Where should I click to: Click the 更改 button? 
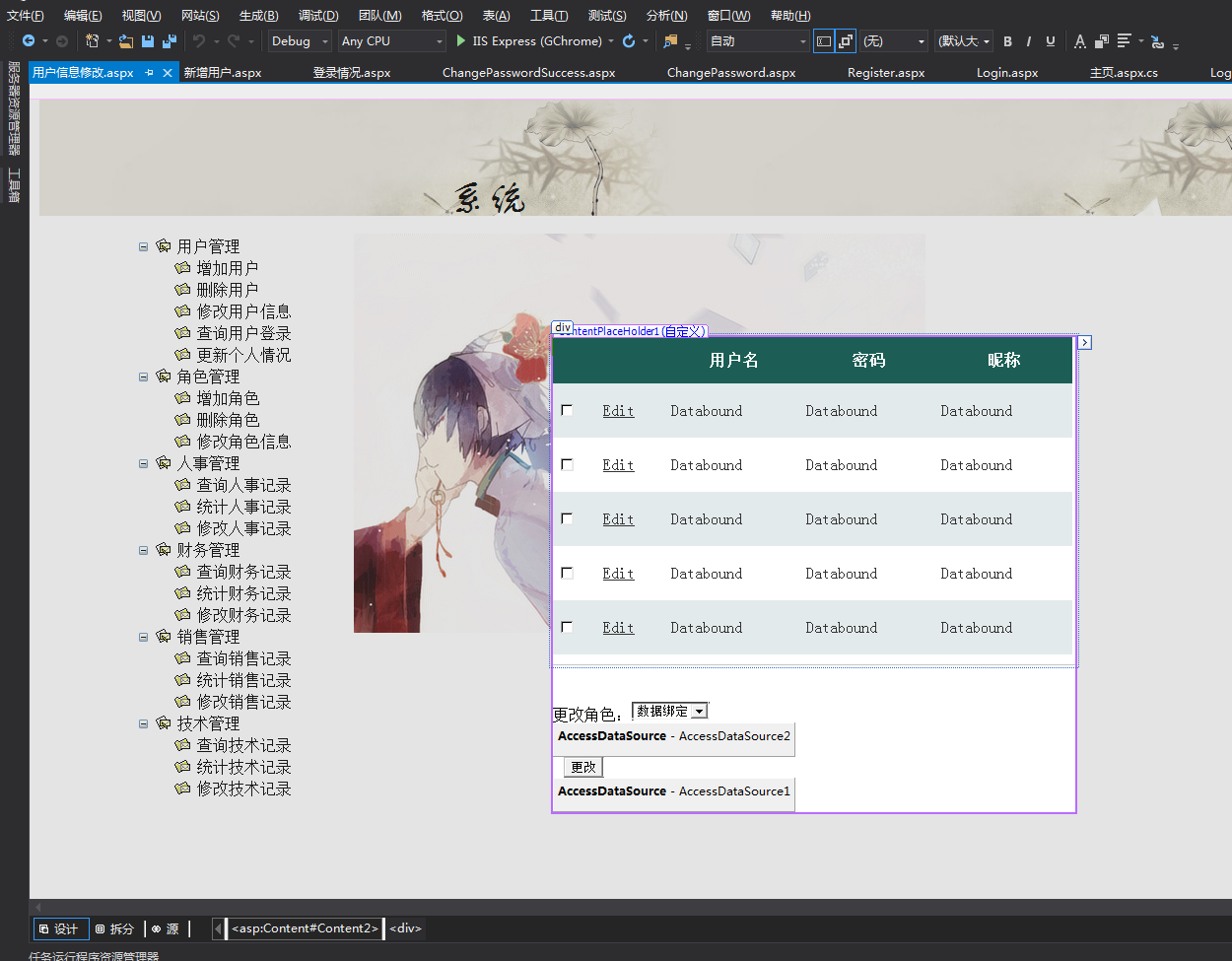(x=582, y=767)
